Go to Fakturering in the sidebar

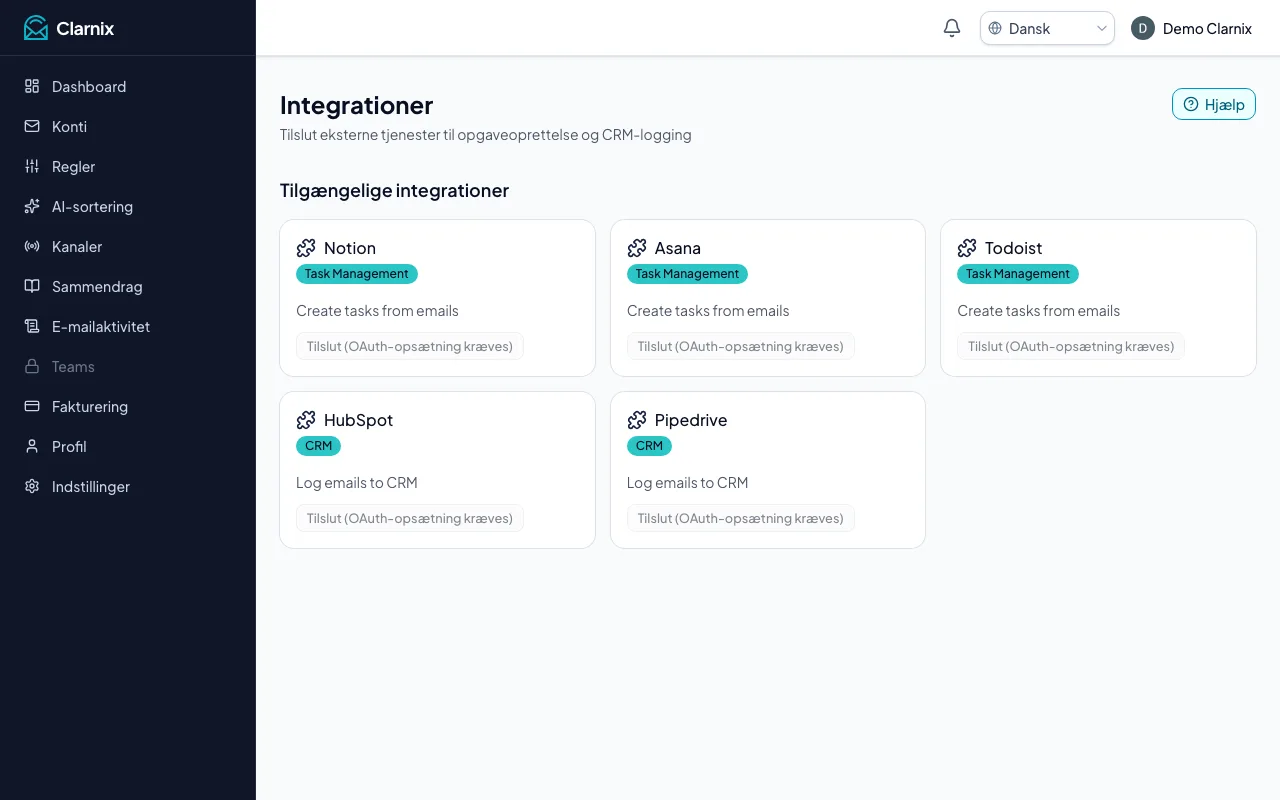128,406
